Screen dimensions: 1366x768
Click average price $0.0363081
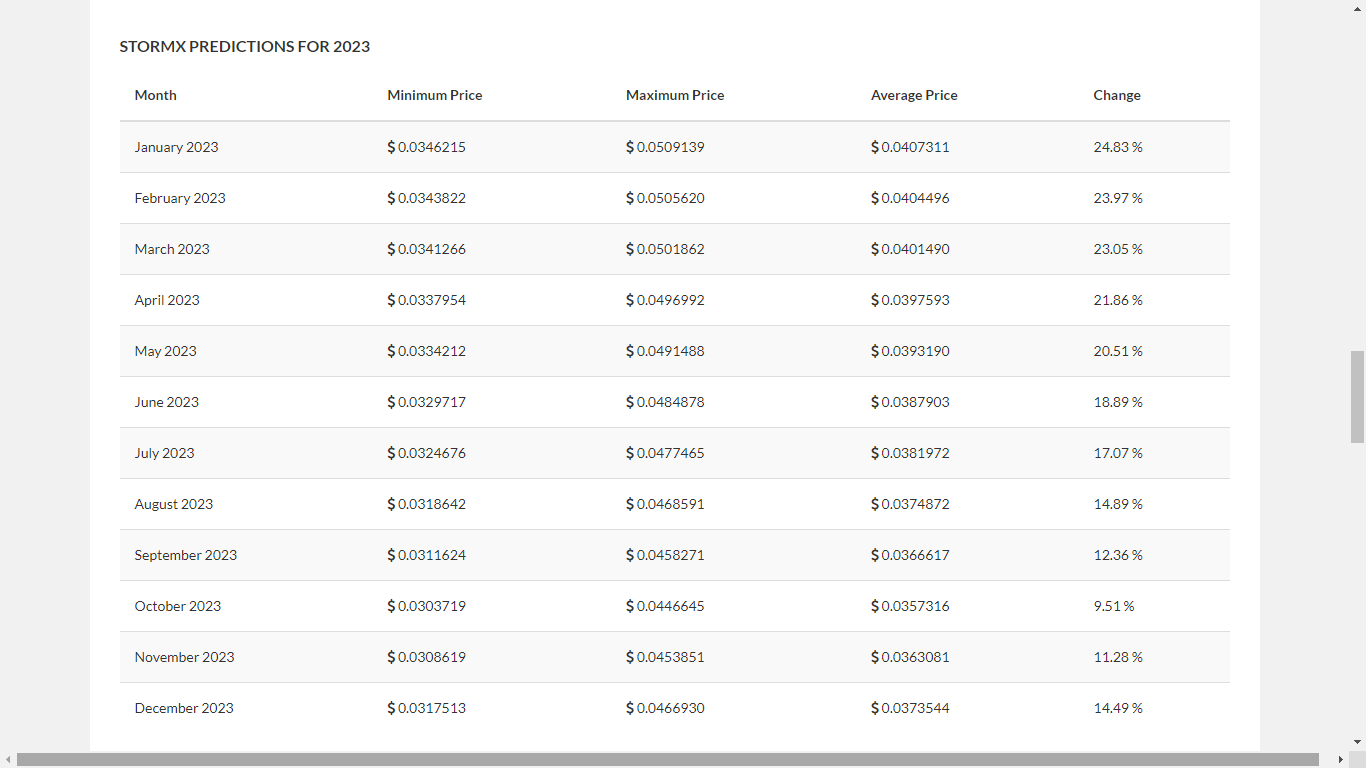coord(911,657)
